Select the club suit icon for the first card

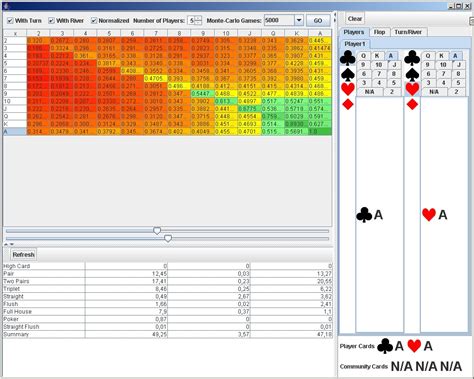pyautogui.click(x=348, y=58)
